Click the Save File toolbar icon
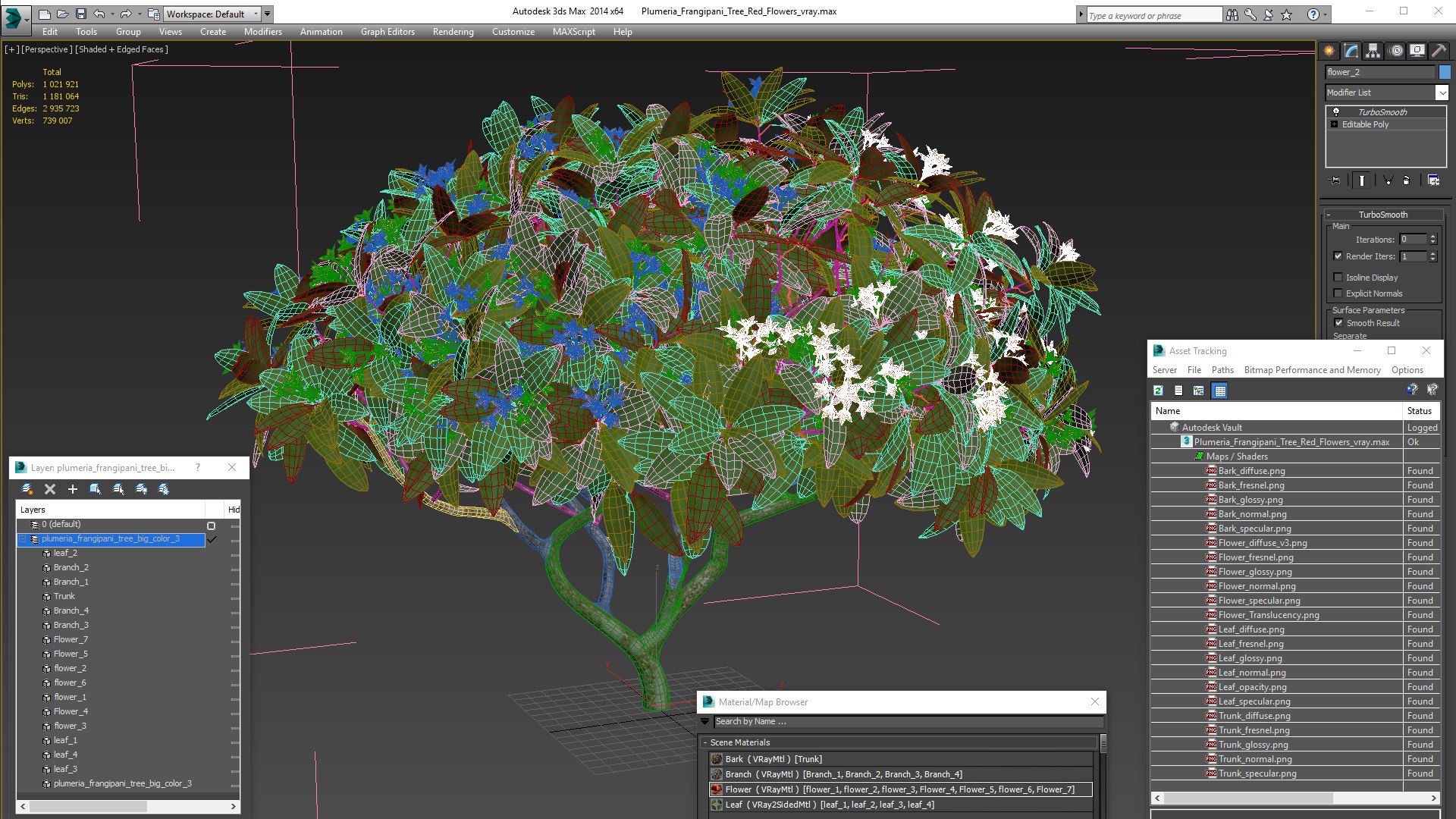The image size is (1456, 819). click(80, 14)
